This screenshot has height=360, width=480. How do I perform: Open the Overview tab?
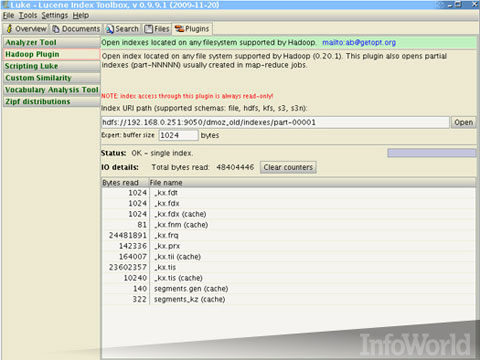coord(26,29)
